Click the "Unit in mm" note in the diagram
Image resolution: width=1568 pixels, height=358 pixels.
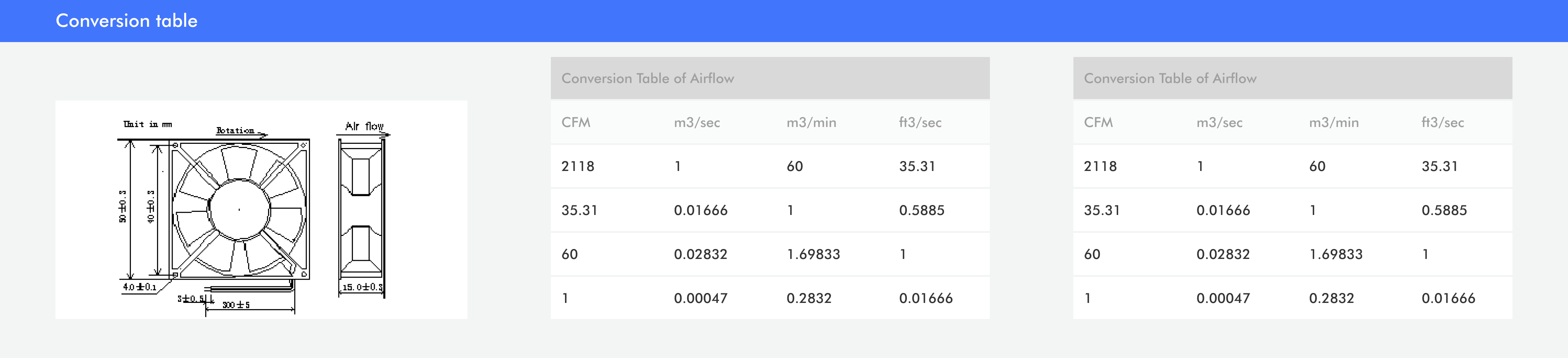point(147,124)
